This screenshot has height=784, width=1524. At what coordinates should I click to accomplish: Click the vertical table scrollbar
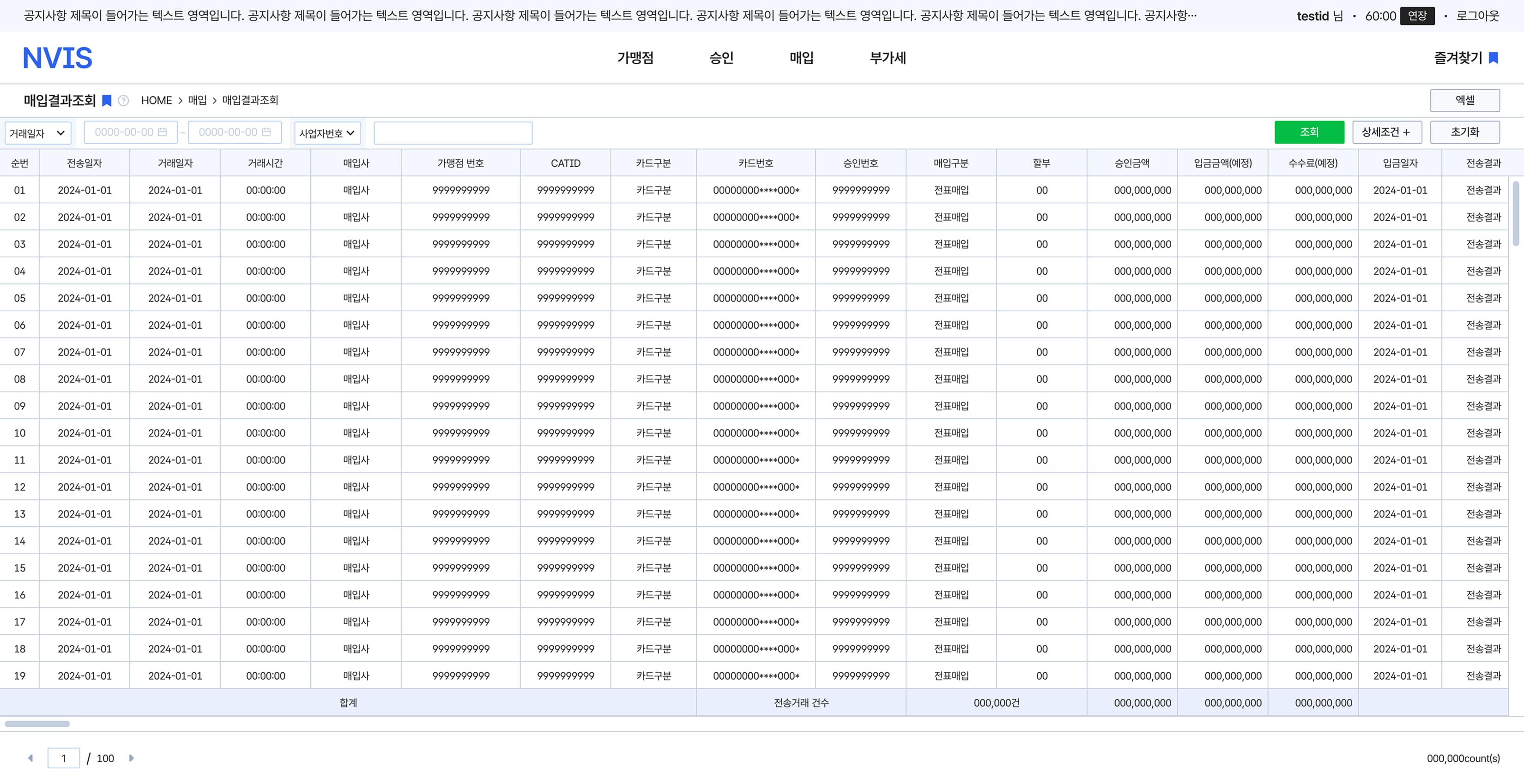[x=1516, y=213]
